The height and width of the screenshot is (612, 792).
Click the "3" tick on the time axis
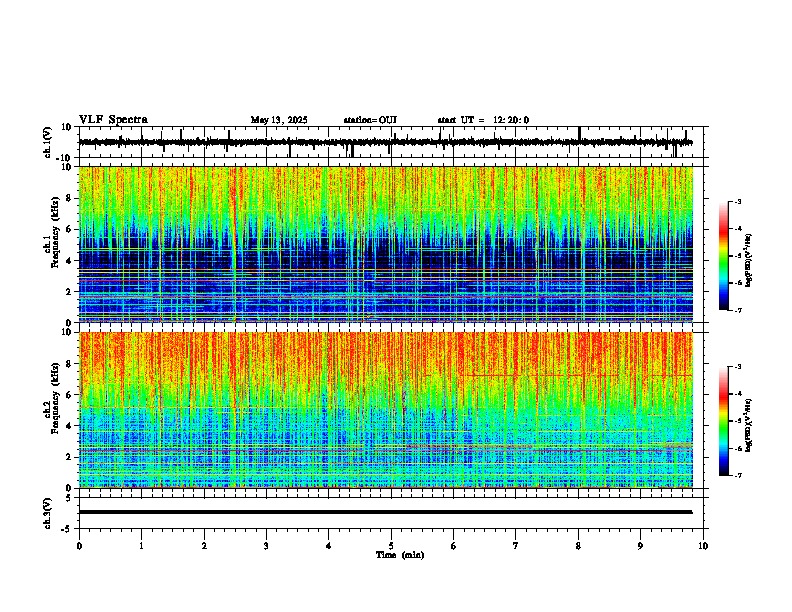click(266, 546)
